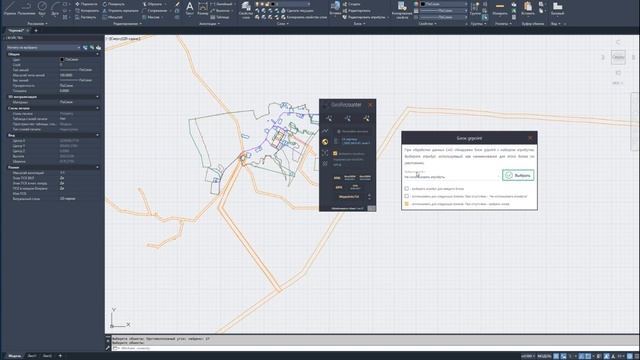640x360 pixels.
Task: Check second checkbox in Блок gcpoint dialog
Action: (x=407, y=196)
